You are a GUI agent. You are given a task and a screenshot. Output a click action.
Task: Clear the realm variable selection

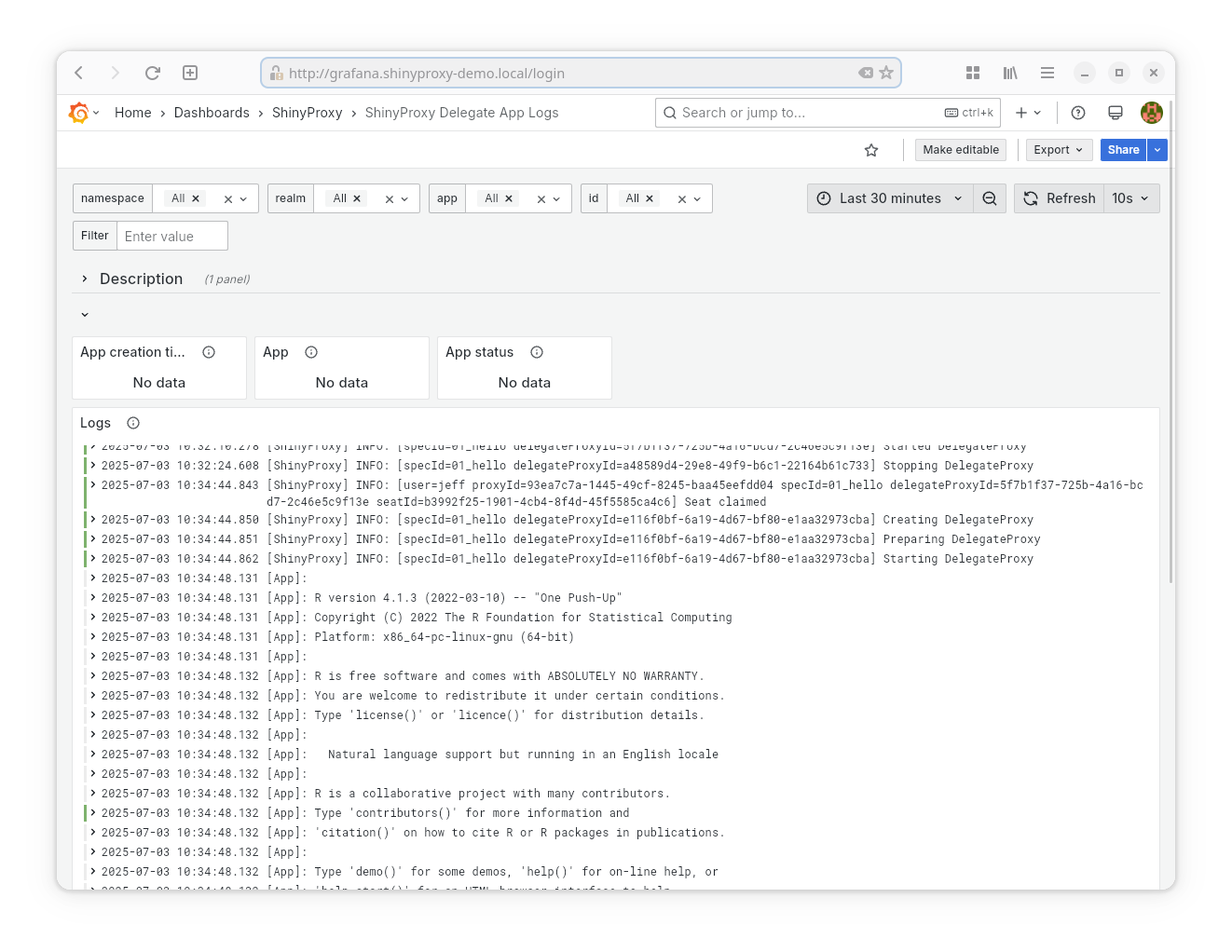[390, 199]
